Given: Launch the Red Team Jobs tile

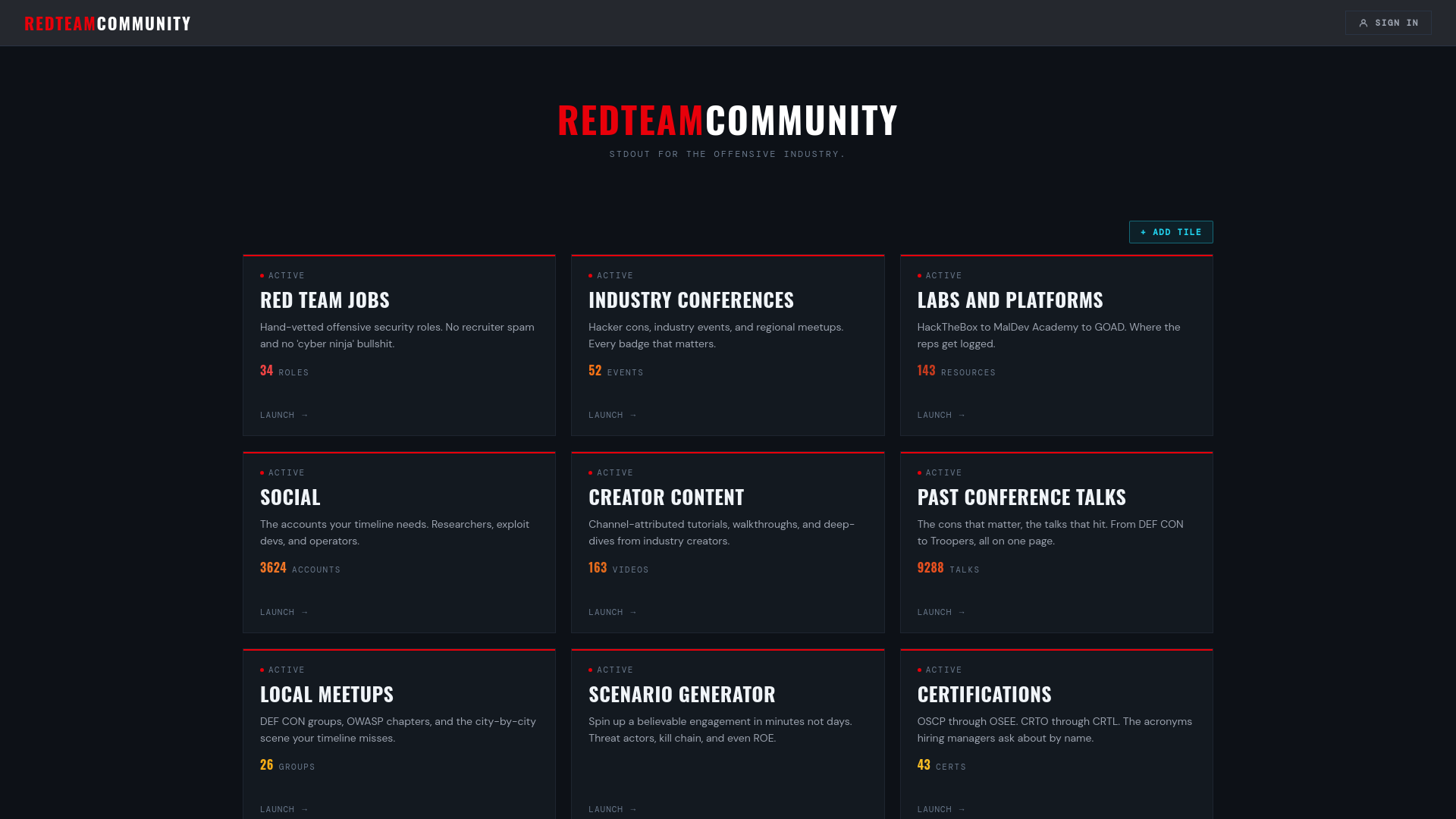Looking at the screenshot, I should [284, 416].
